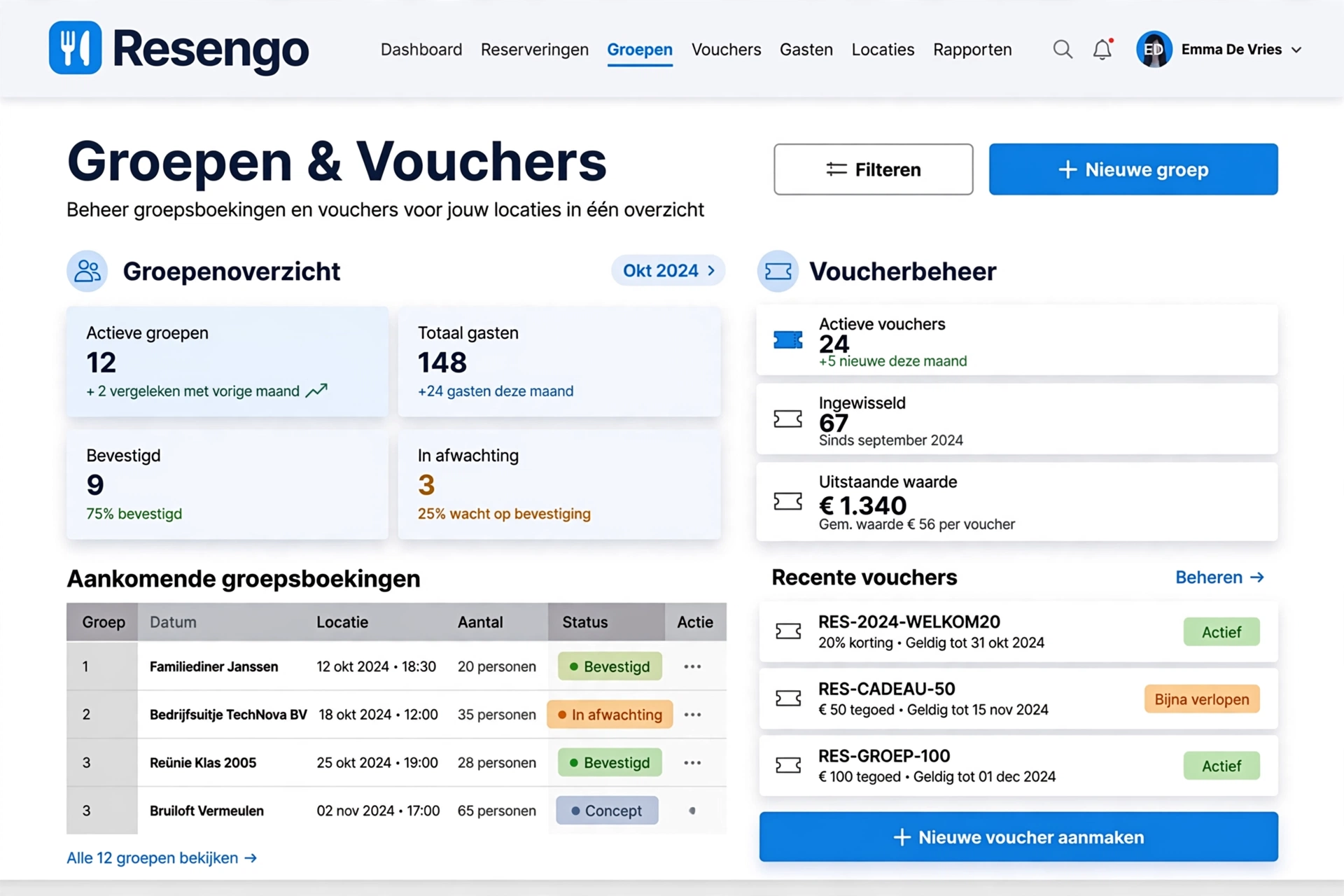Click Emma De Vries's avatar picture
1344x896 pixels.
pos(1154,49)
